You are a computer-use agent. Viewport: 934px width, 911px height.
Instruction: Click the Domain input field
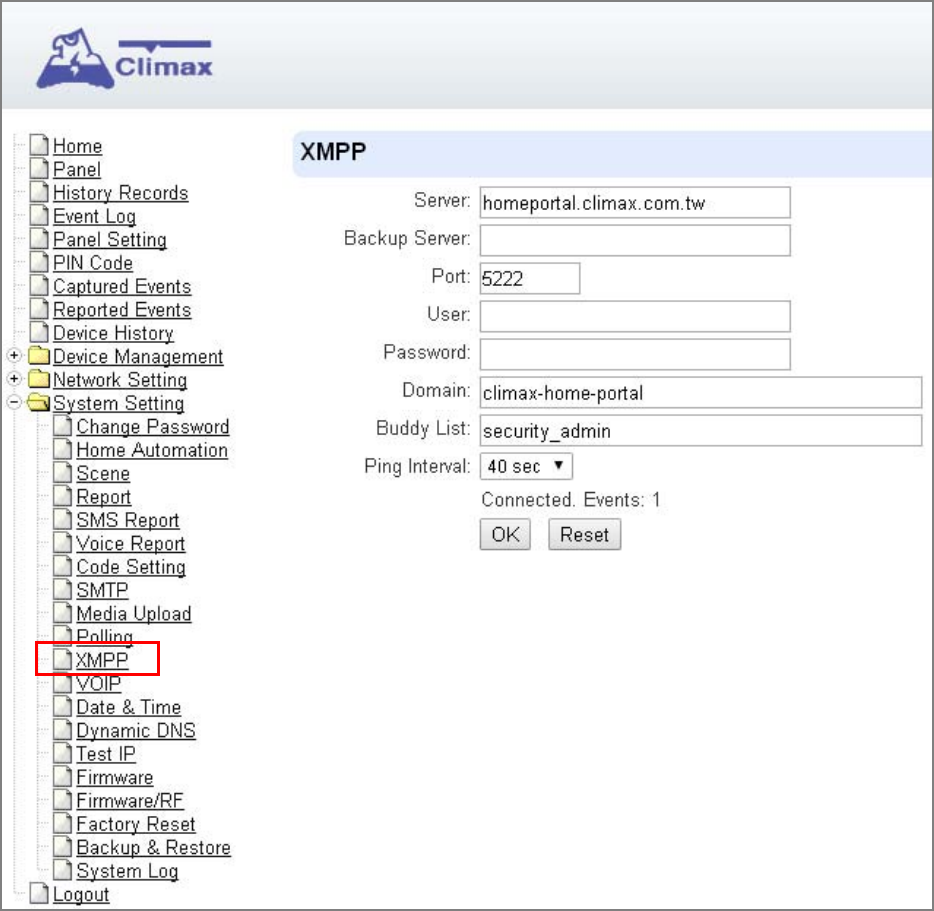tap(700, 393)
